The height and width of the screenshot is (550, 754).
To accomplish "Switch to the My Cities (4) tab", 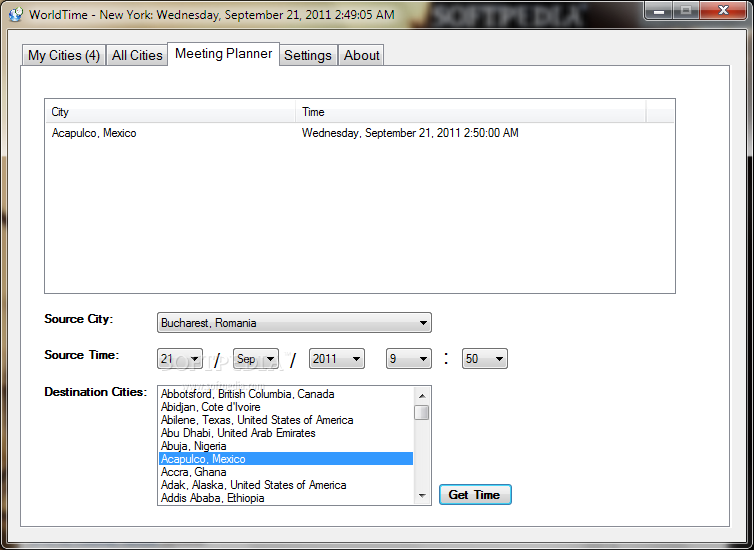I will (x=64, y=55).
